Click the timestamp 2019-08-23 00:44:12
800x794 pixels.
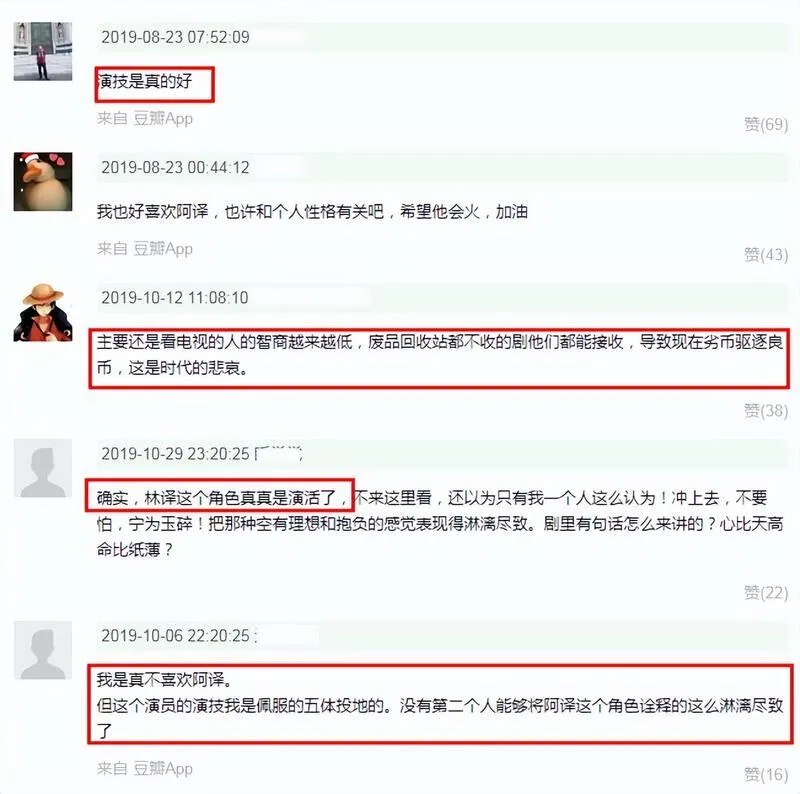pos(176,167)
